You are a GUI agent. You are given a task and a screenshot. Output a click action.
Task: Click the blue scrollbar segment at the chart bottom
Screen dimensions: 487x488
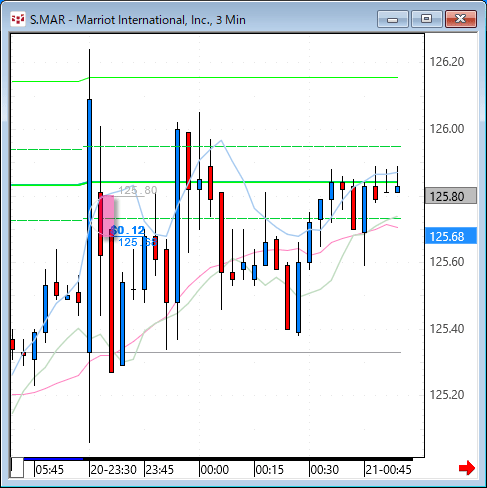pos(53,459)
